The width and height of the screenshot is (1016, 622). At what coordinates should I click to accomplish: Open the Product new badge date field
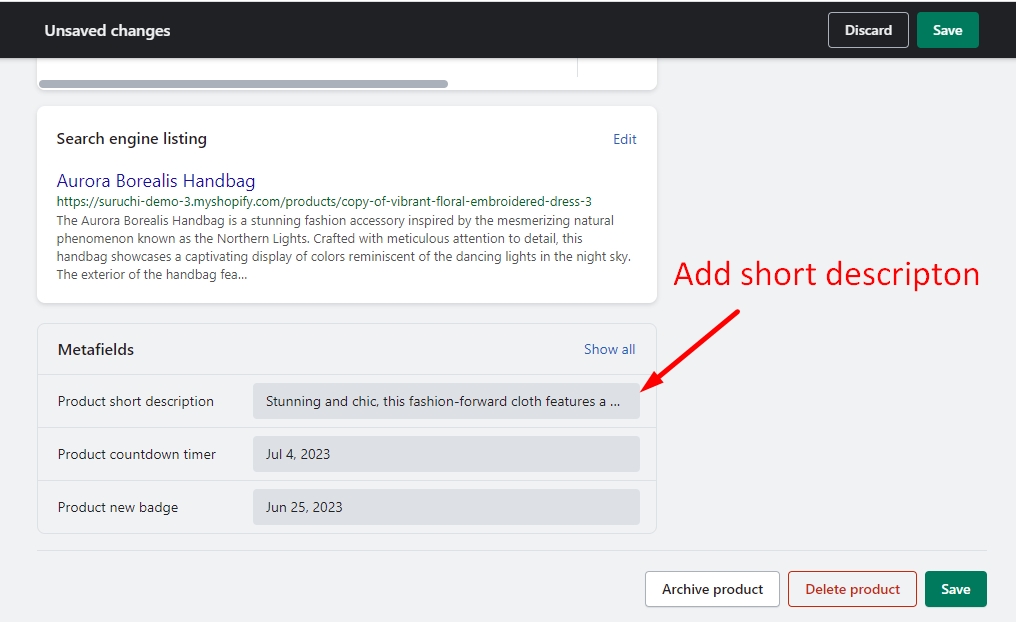(x=445, y=507)
